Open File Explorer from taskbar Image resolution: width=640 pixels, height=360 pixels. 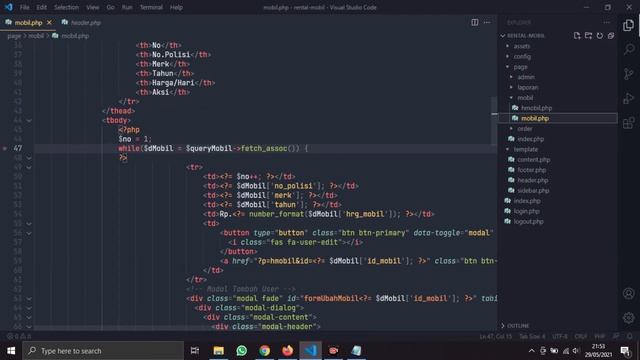coord(219,351)
